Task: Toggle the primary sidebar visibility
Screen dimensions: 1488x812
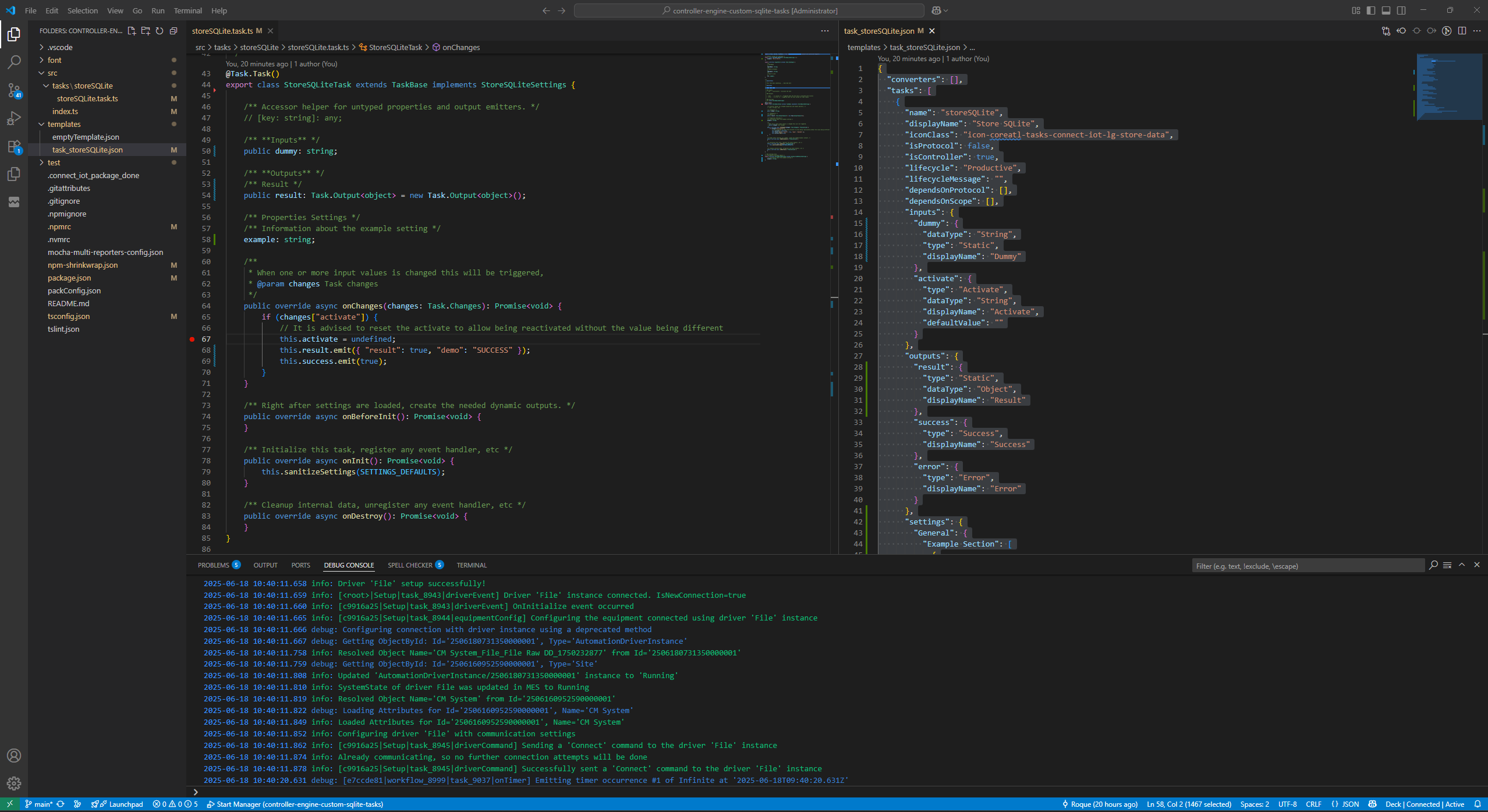Action: 1371,10
